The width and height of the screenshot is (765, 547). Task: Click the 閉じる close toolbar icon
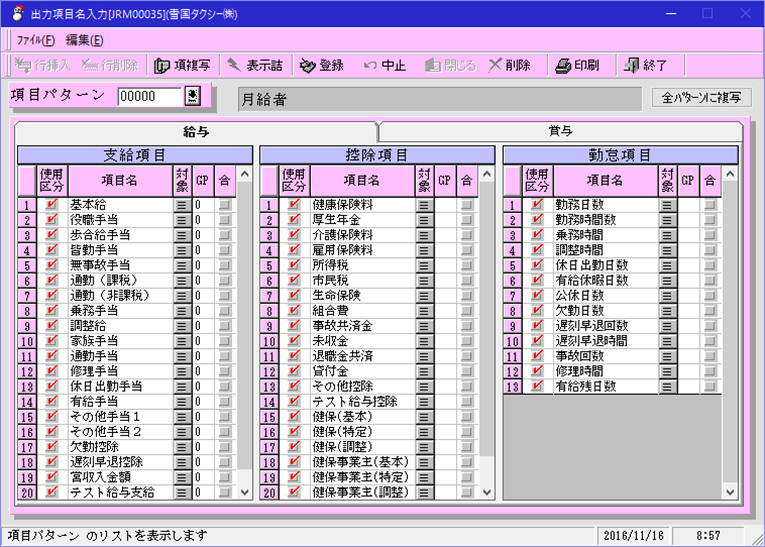[x=433, y=65]
